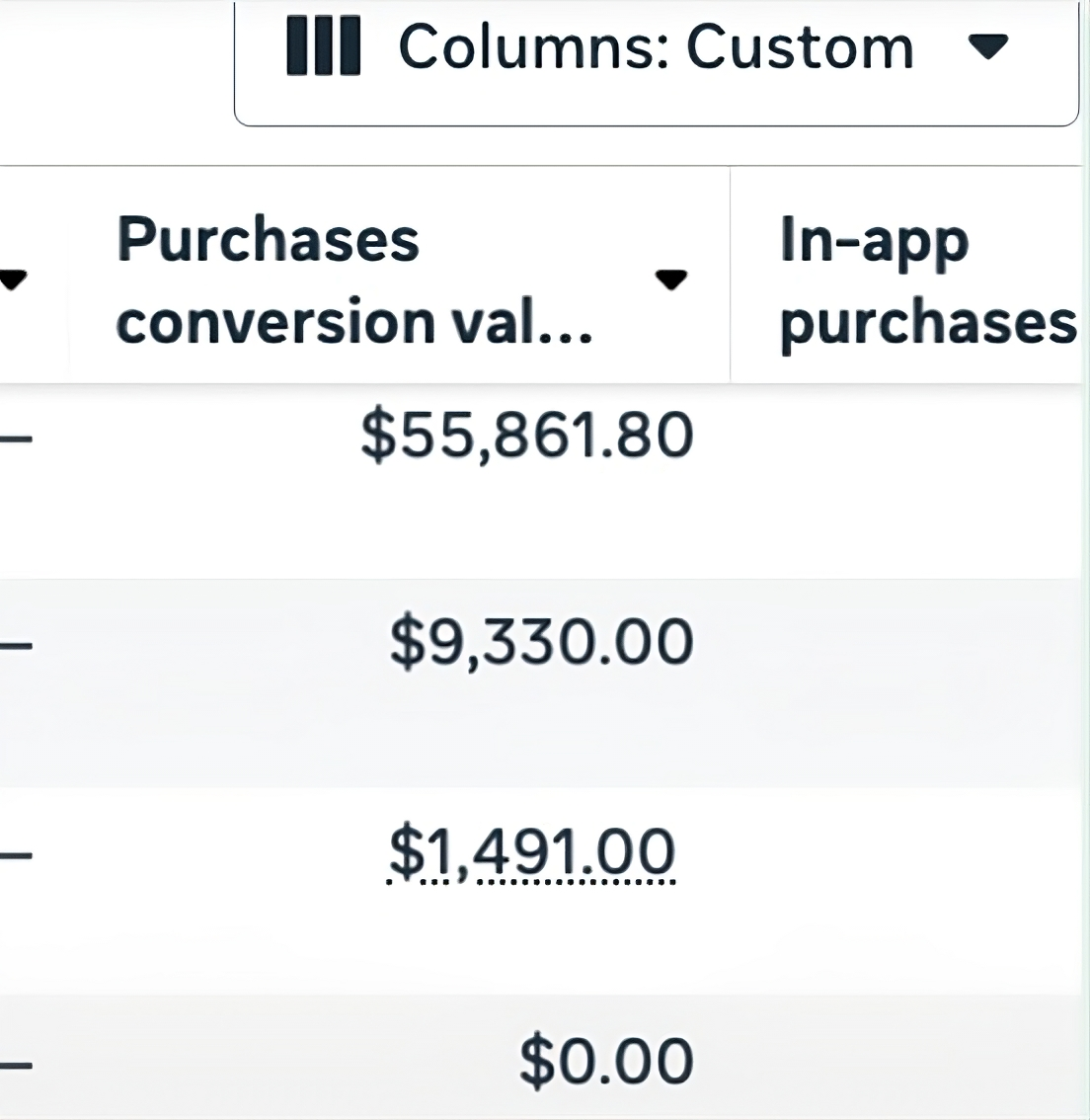Sort by Purchases conversion value header
The height and width of the screenshot is (1120, 1090).
[x=355, y=280]
